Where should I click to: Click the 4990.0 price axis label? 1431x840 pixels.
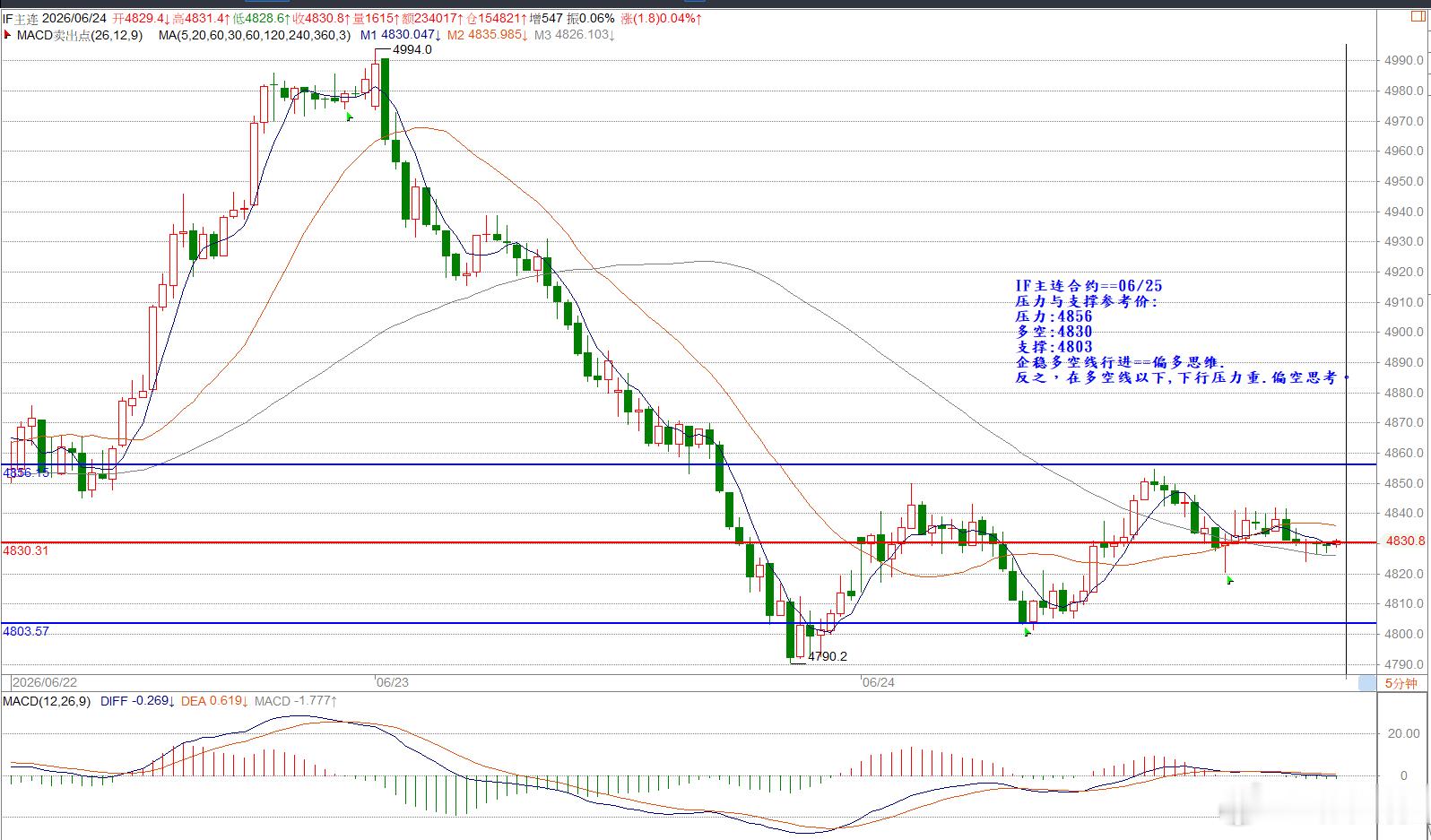(x=1404, y=61)
